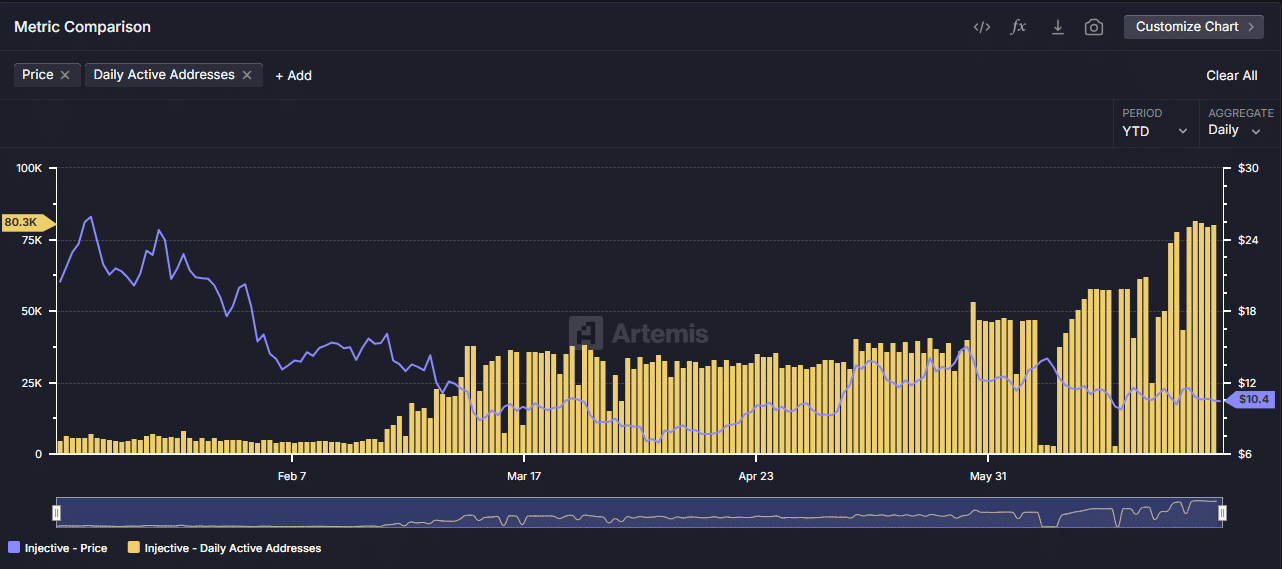Image resolution: width=1282 pixels, height=569 pixels.
Task: Click the Customize Chart button
Action: (x=1194, y=27)
